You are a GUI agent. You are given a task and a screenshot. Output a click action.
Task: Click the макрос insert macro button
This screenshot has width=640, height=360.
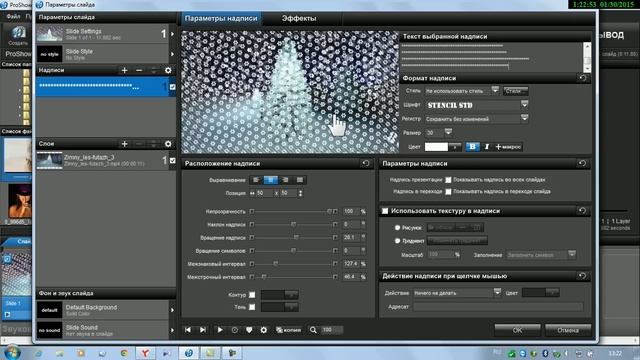tap(508, 147)
